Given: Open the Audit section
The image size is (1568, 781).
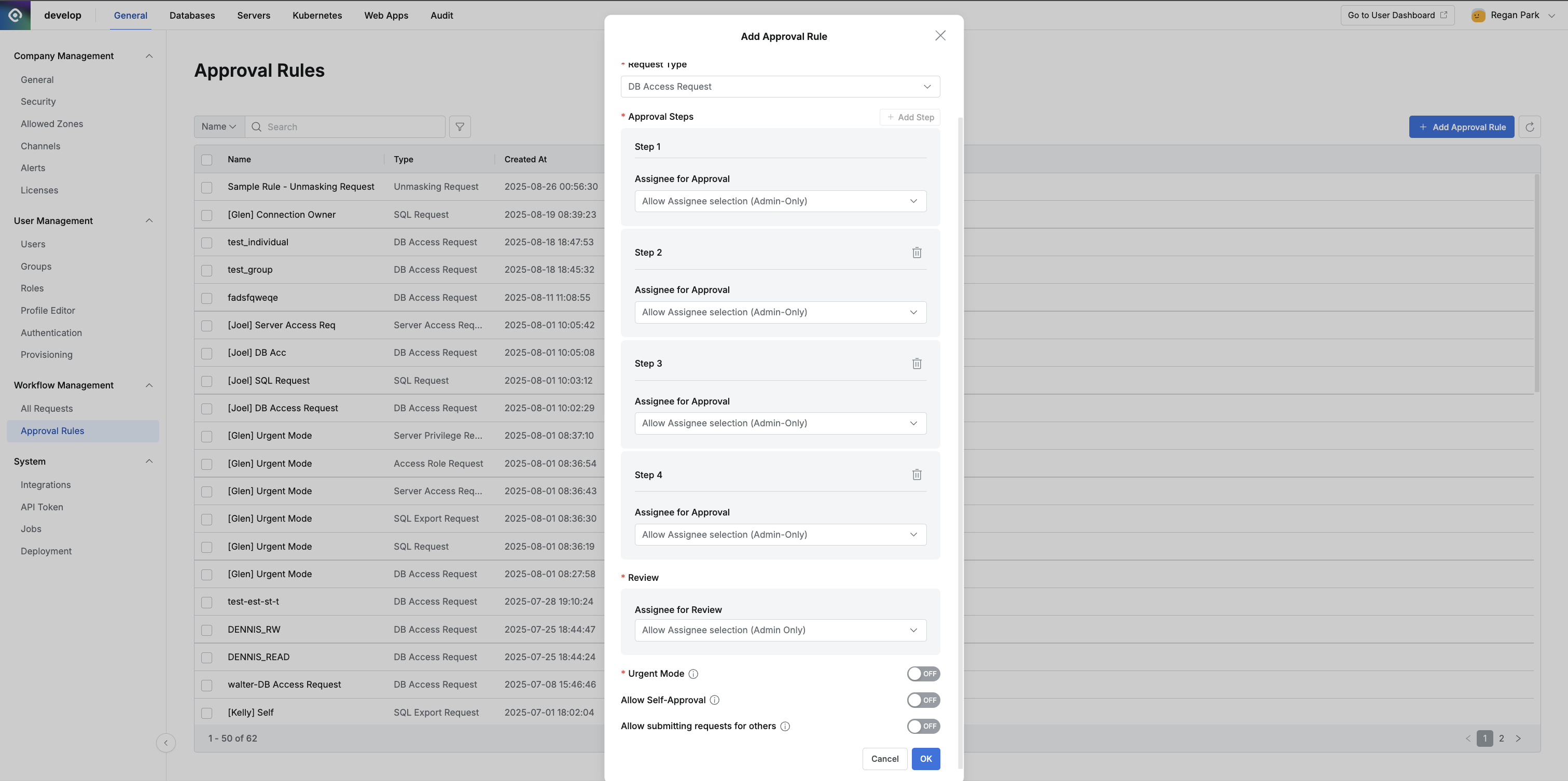Looking at the screenshot, I should (x=441, y=15).
